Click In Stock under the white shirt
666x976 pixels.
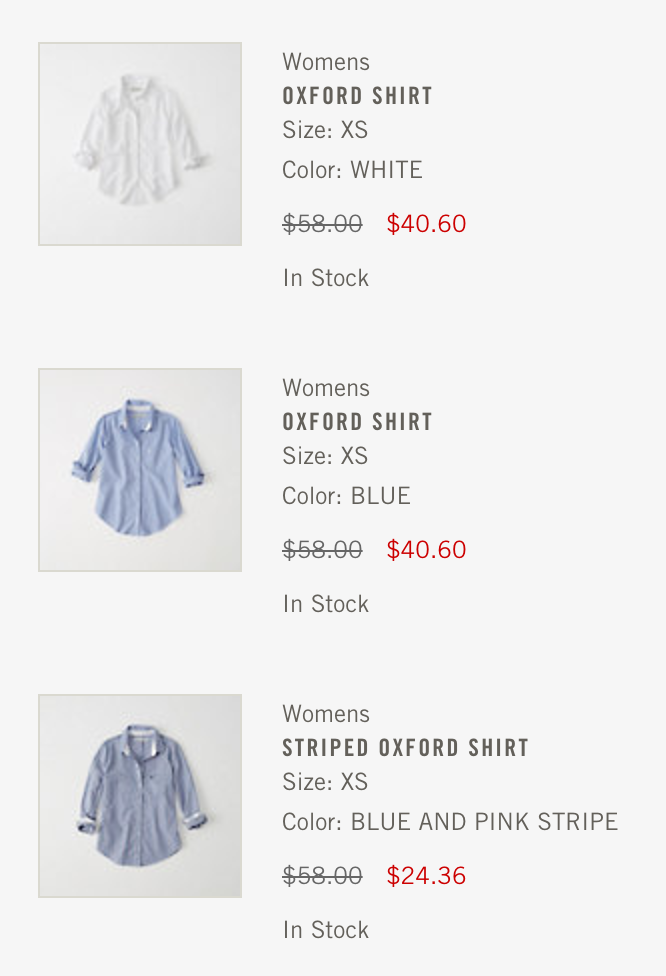pyautogui.click(x=326, y=278)
